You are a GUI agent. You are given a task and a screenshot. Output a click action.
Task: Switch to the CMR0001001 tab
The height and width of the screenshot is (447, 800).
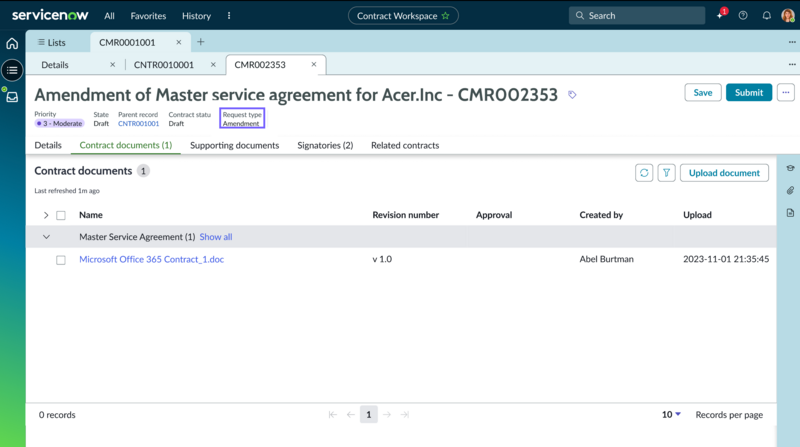tap(127, 42)
